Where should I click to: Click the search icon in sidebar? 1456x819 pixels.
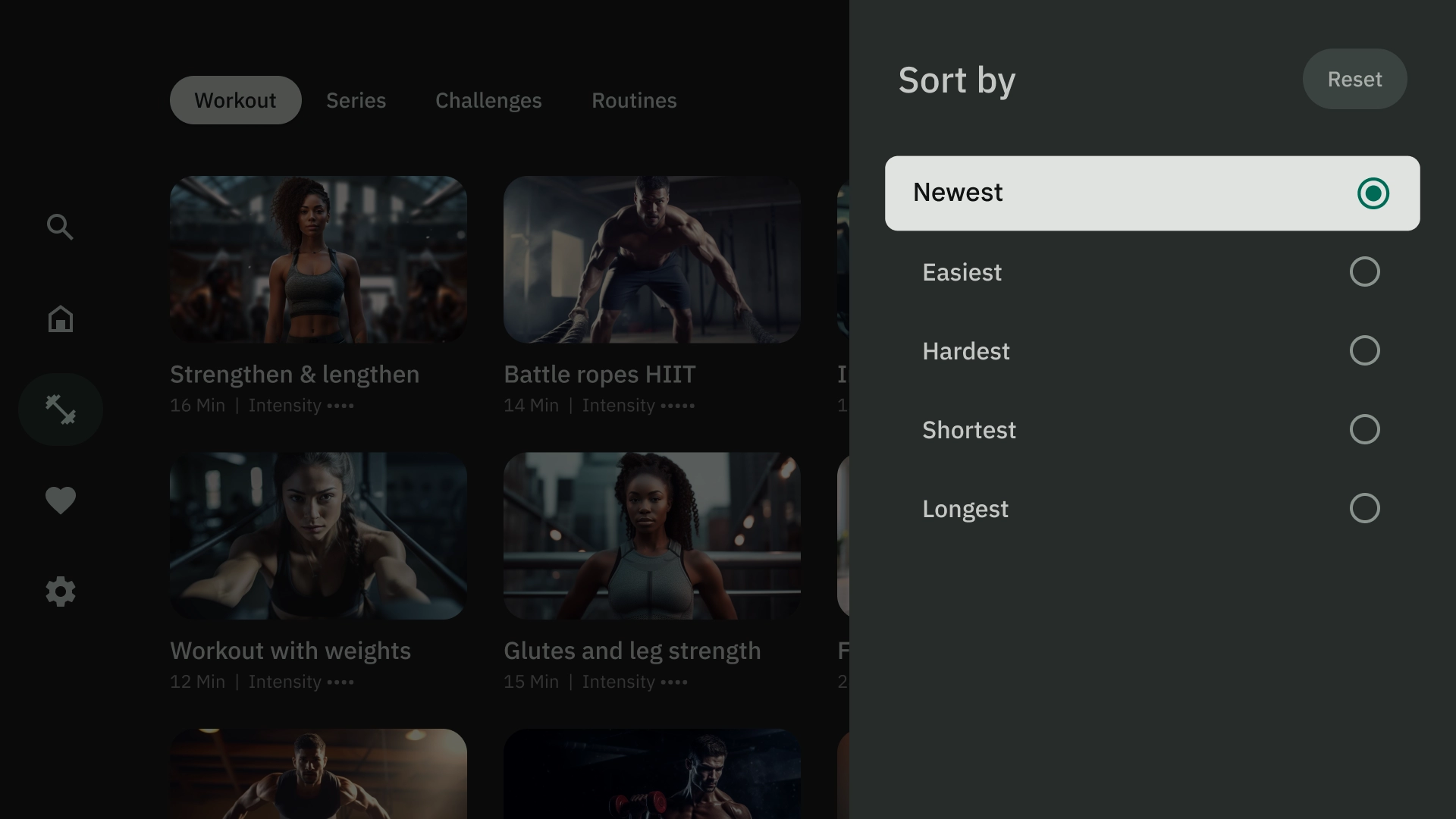pos(60,227)
